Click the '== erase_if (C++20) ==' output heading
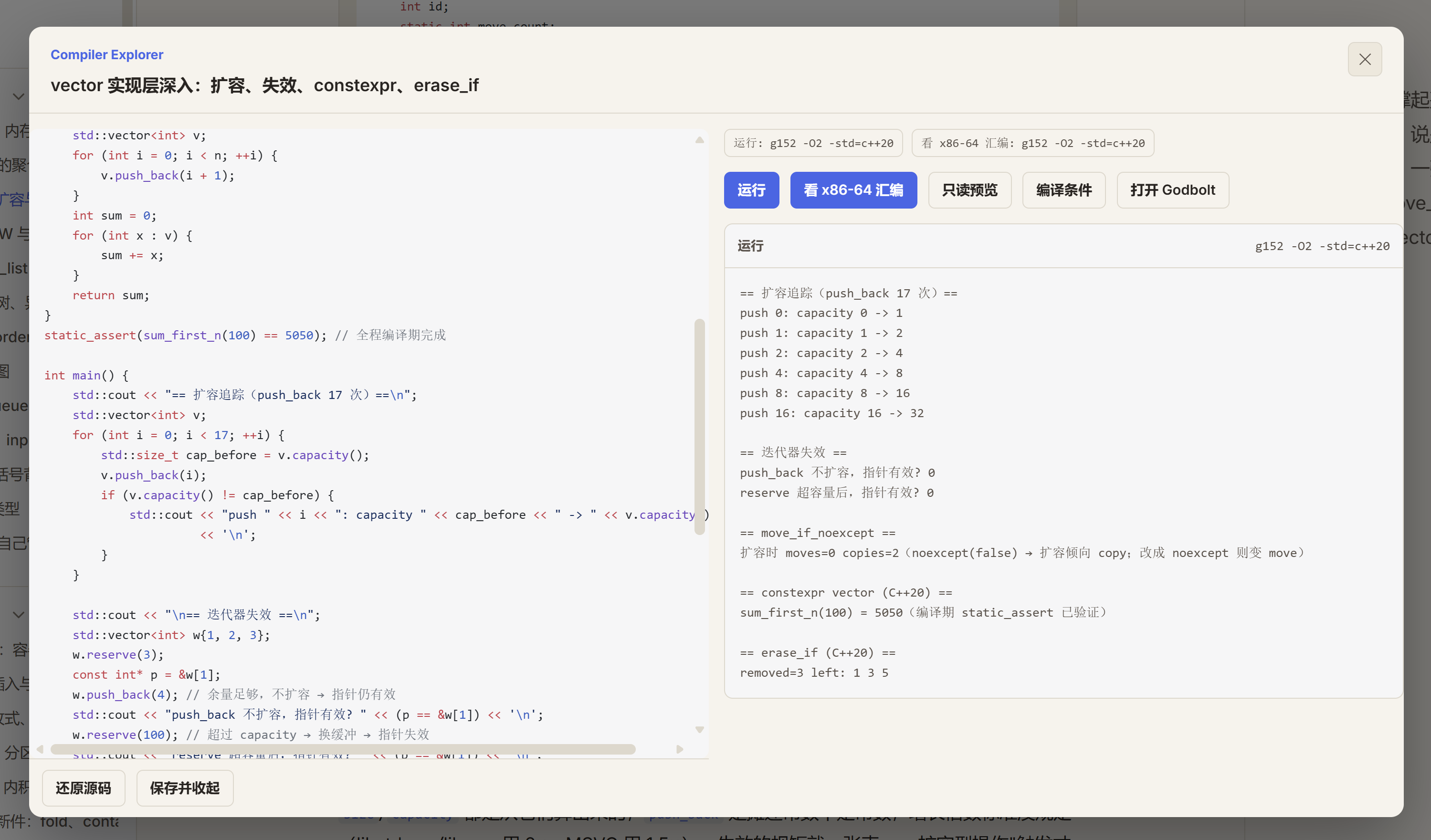 click(x=818, y=653)
